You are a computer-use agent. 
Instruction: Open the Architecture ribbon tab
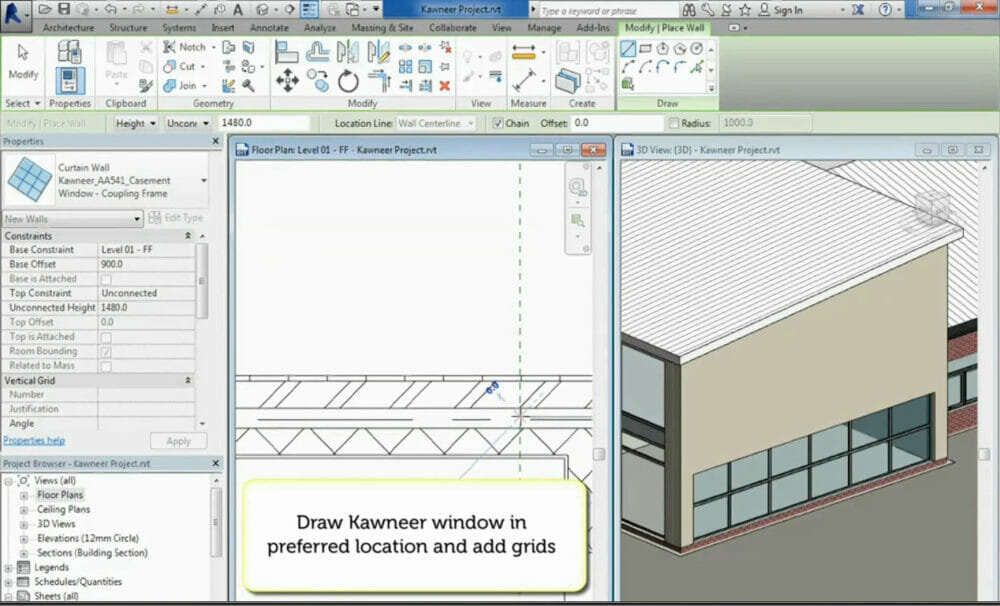coord(68,28)
